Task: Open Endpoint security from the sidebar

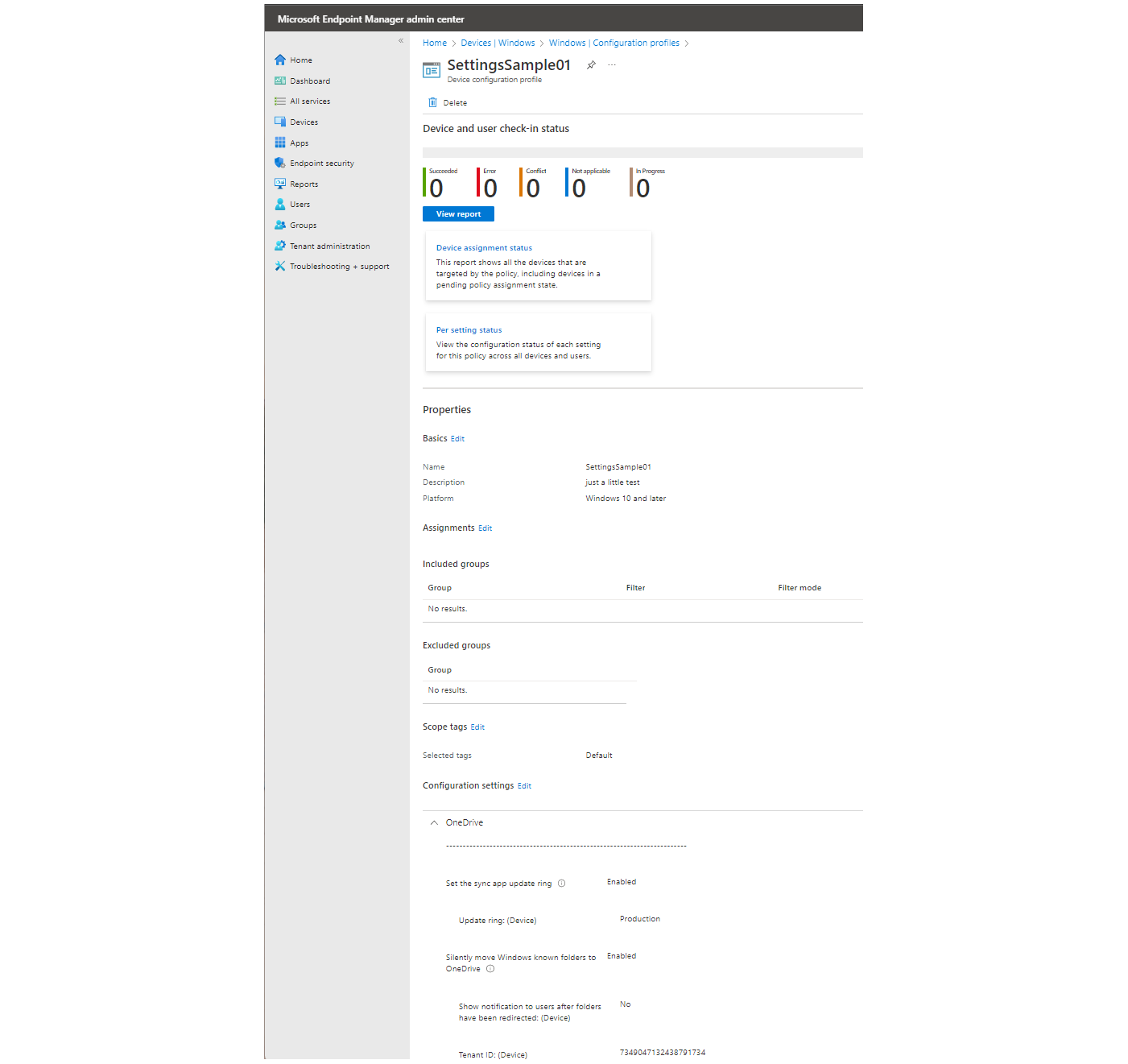Action: pos(322,163)
